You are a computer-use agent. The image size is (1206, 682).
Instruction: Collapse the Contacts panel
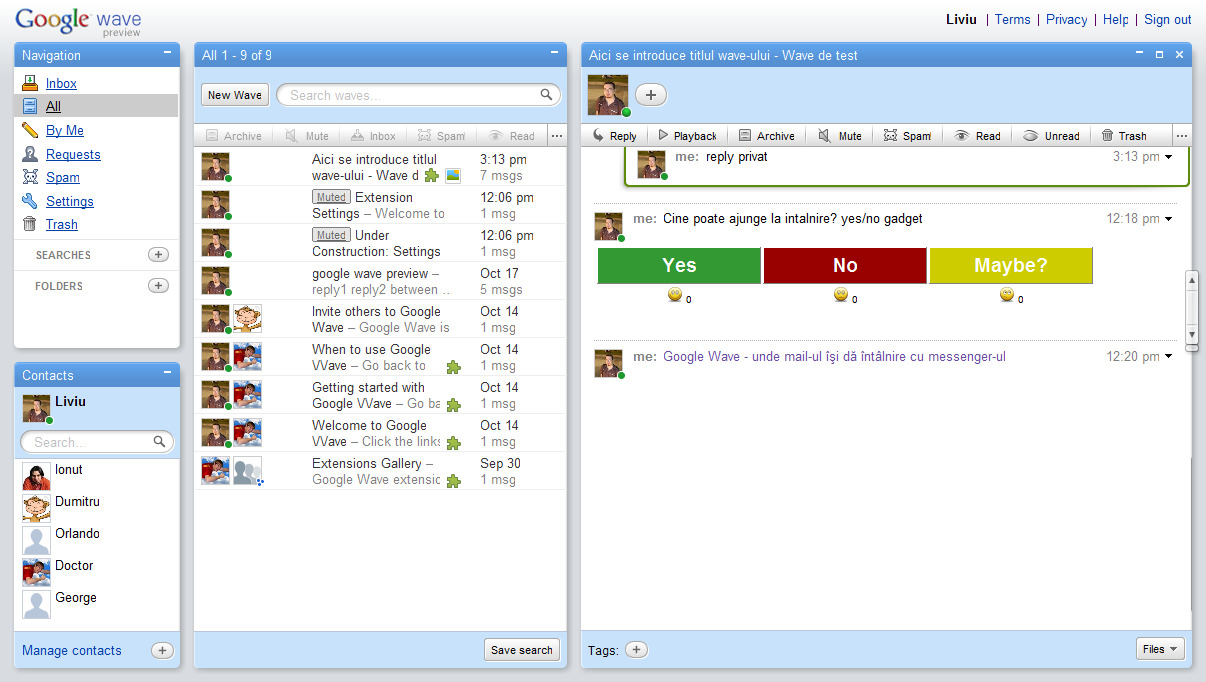coord(167,374)
